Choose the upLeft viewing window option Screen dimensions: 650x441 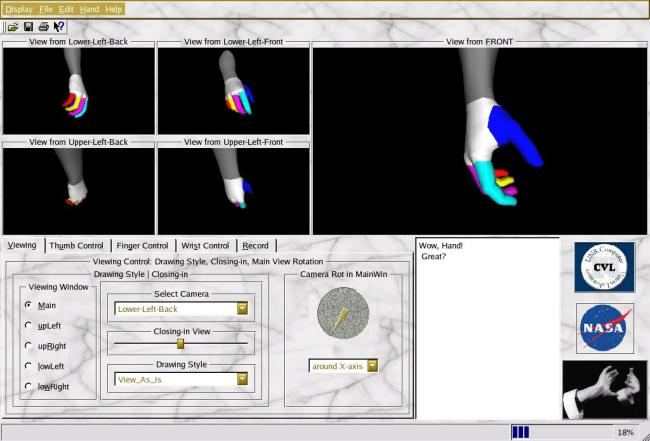point(28,325)
